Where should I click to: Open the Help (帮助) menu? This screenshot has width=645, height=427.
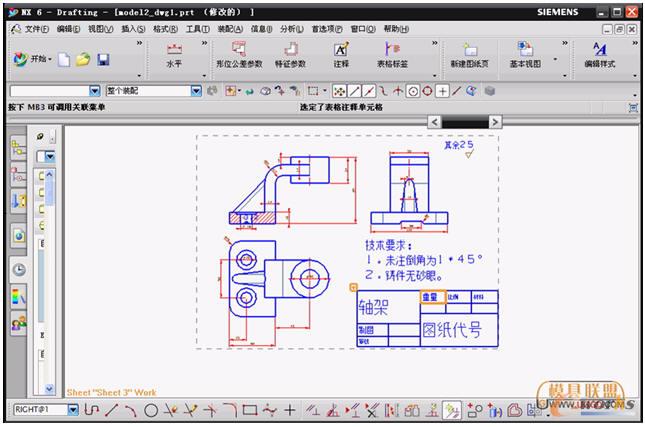(396, 29)
